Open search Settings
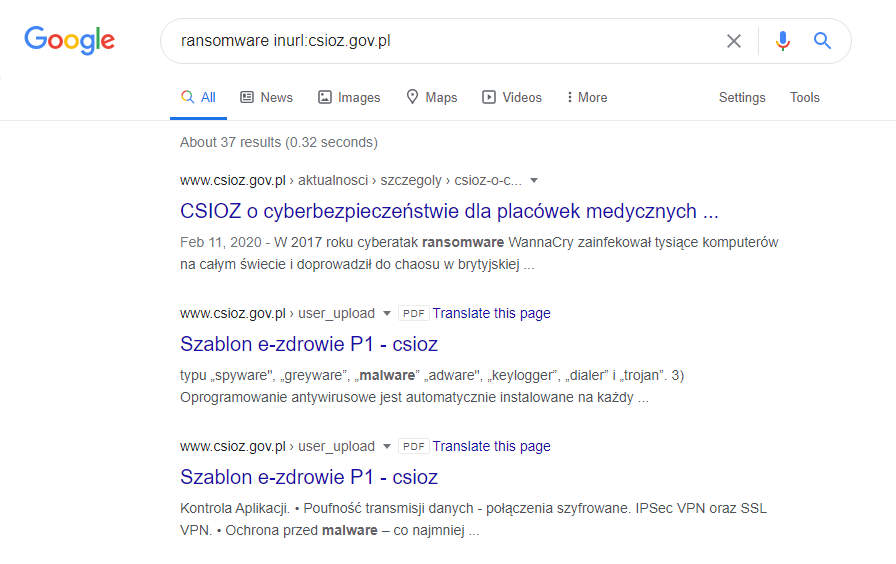 coord(742,98)
